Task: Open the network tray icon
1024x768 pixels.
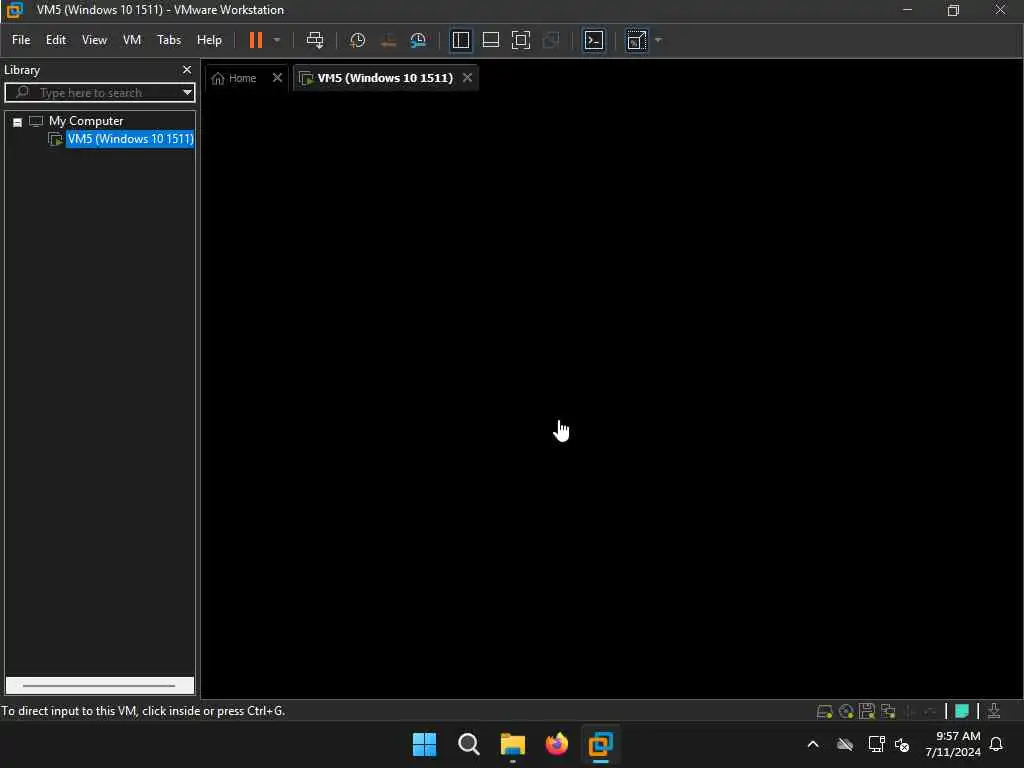Action: click(876, 744)
